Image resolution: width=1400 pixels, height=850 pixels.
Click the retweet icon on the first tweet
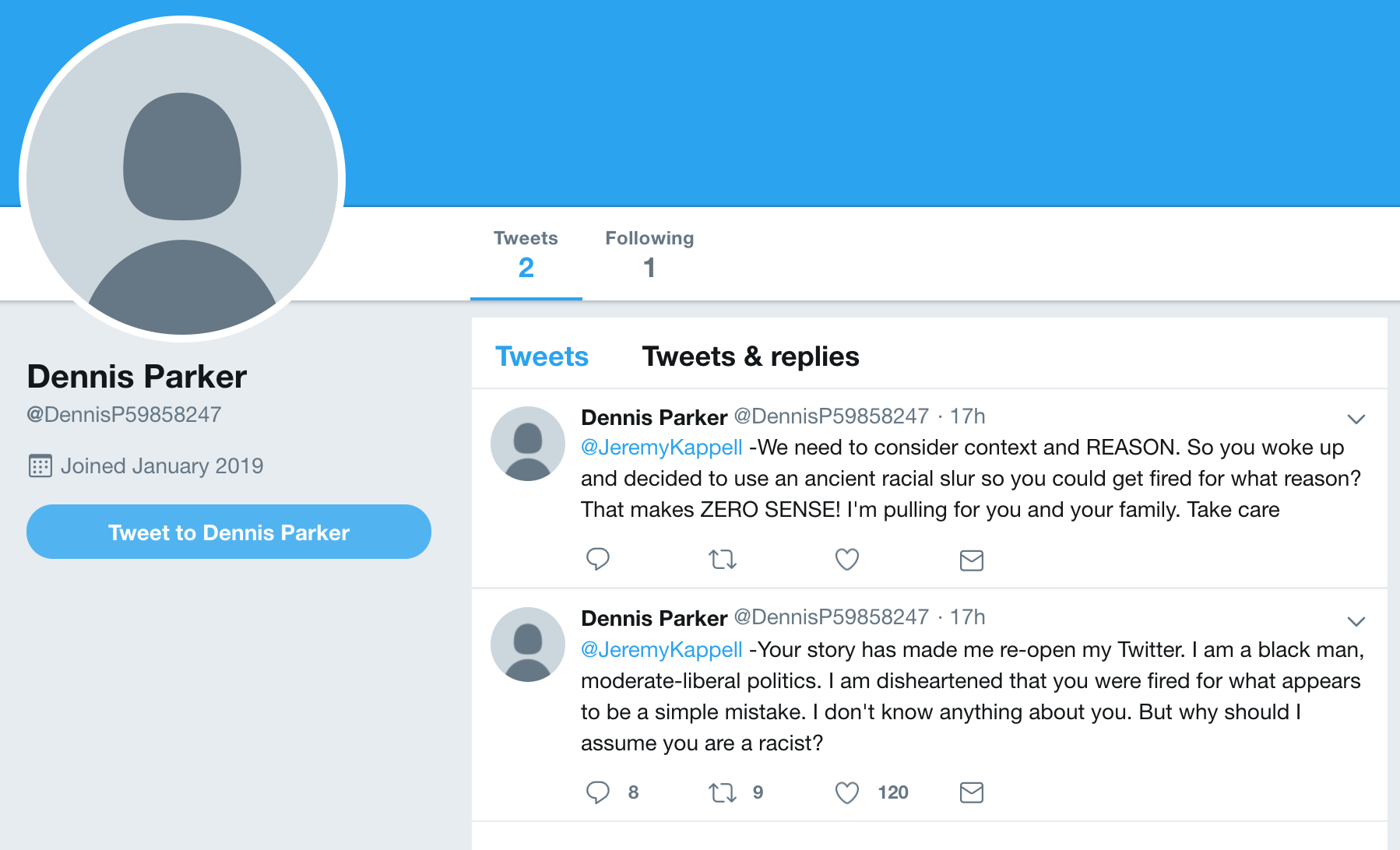tap(723, 560)
